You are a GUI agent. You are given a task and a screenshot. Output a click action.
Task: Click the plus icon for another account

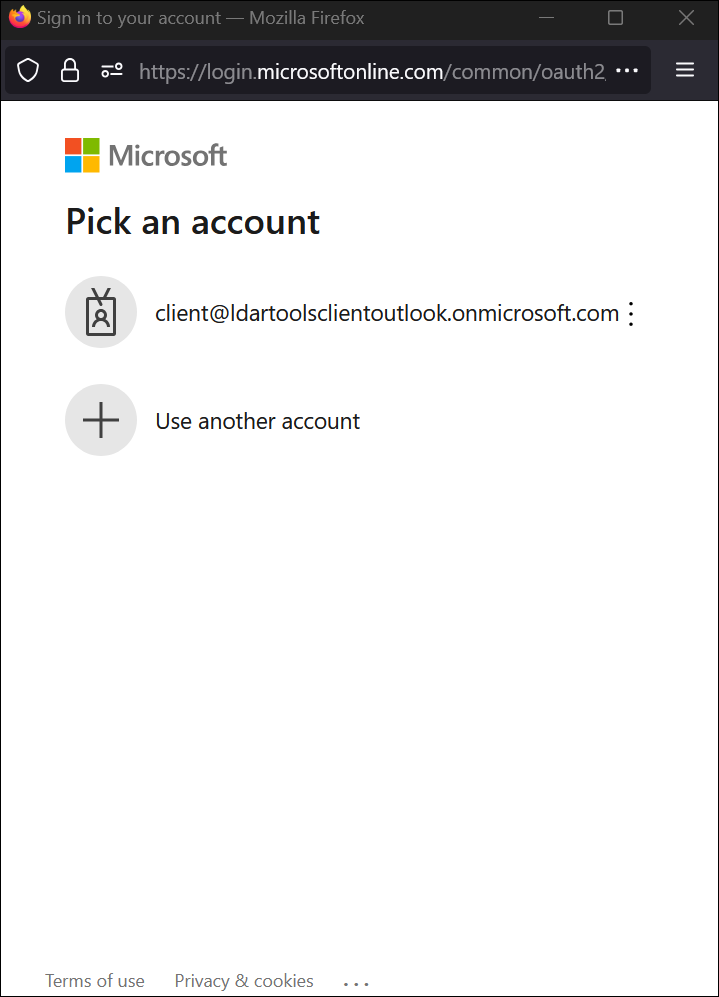101,420
